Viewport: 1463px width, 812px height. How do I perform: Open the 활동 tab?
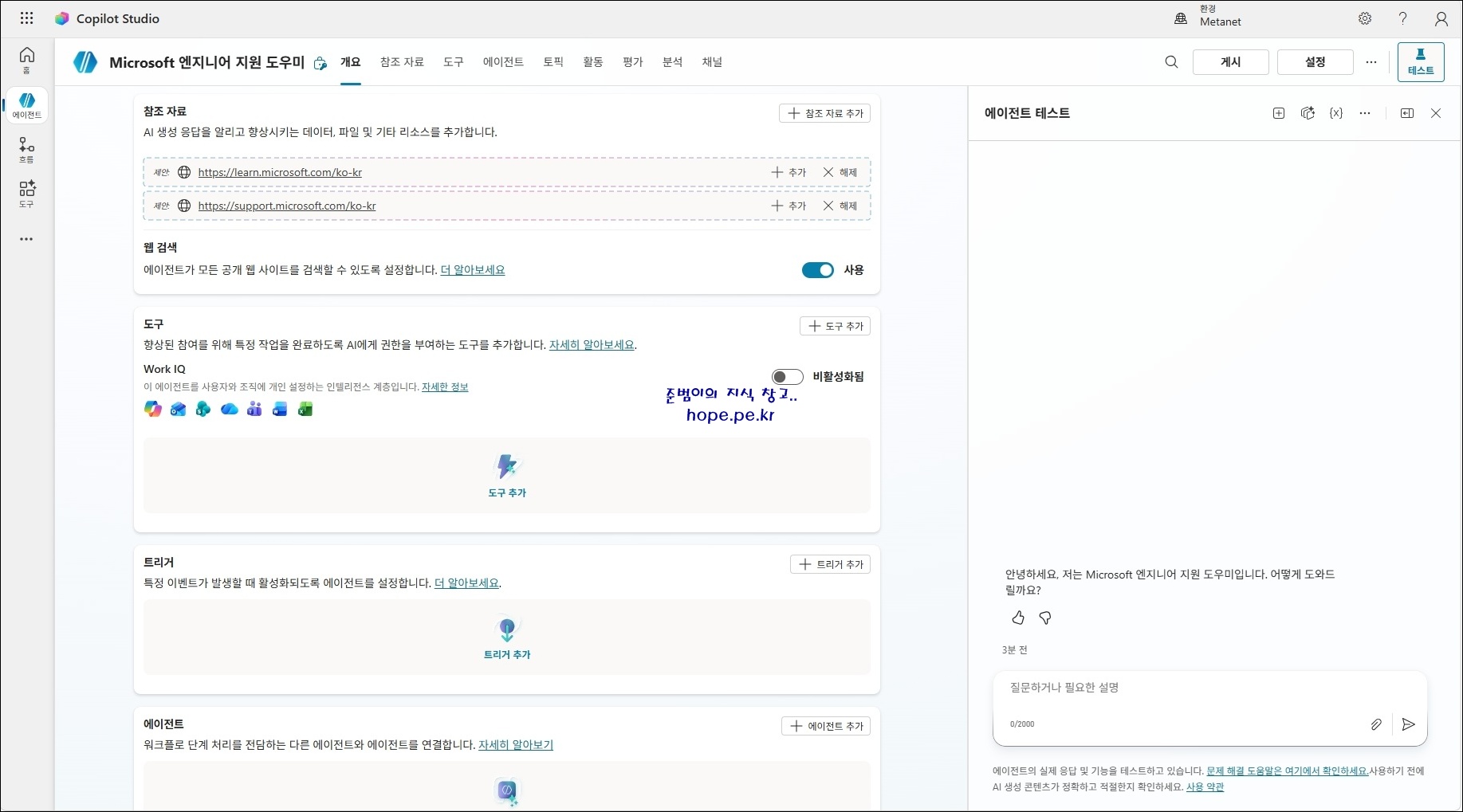click(593, 62)
